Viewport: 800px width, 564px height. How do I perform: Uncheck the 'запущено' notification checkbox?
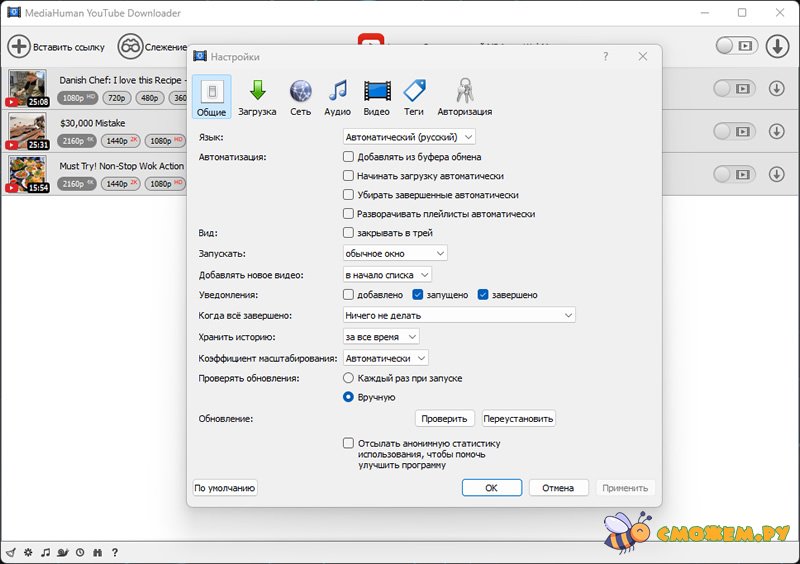click(x=419, y=295)
